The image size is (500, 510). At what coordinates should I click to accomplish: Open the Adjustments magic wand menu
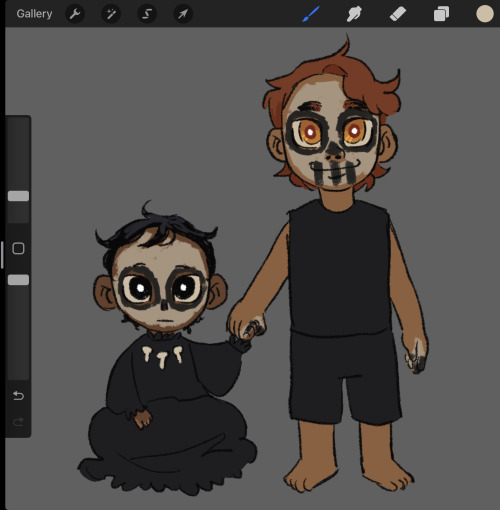111,14
